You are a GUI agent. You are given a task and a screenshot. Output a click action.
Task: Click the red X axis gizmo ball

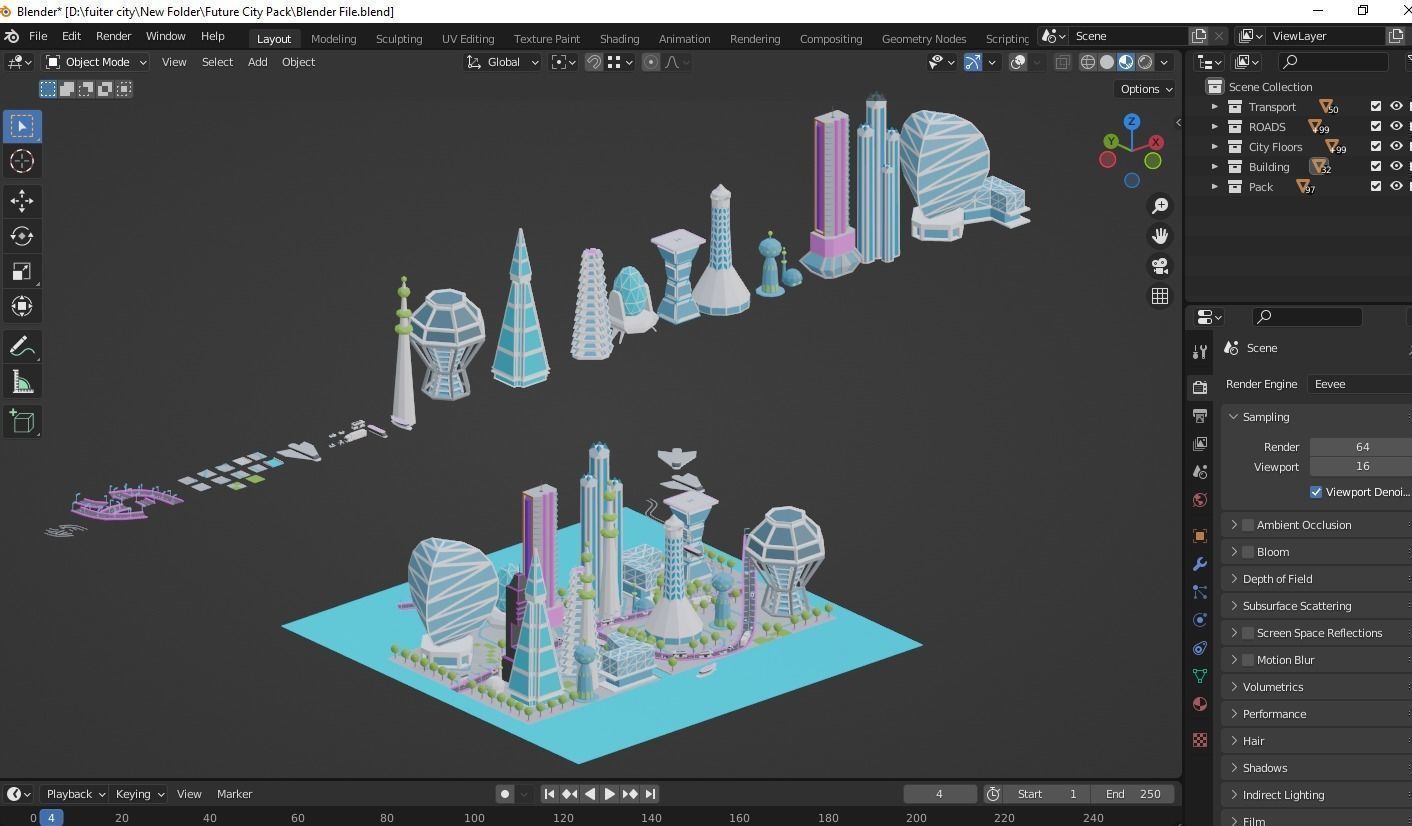[1156, 142]
